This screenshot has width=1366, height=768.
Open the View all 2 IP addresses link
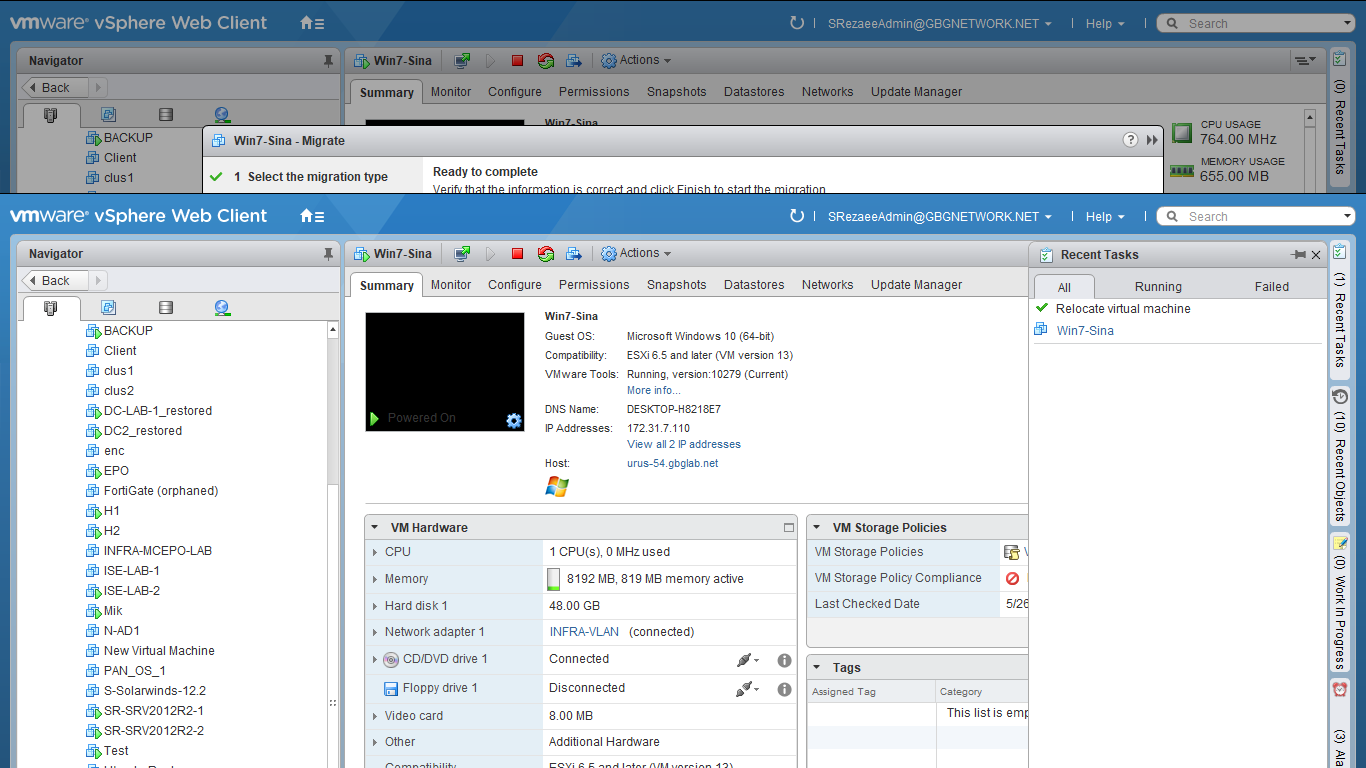pos(684,444)
